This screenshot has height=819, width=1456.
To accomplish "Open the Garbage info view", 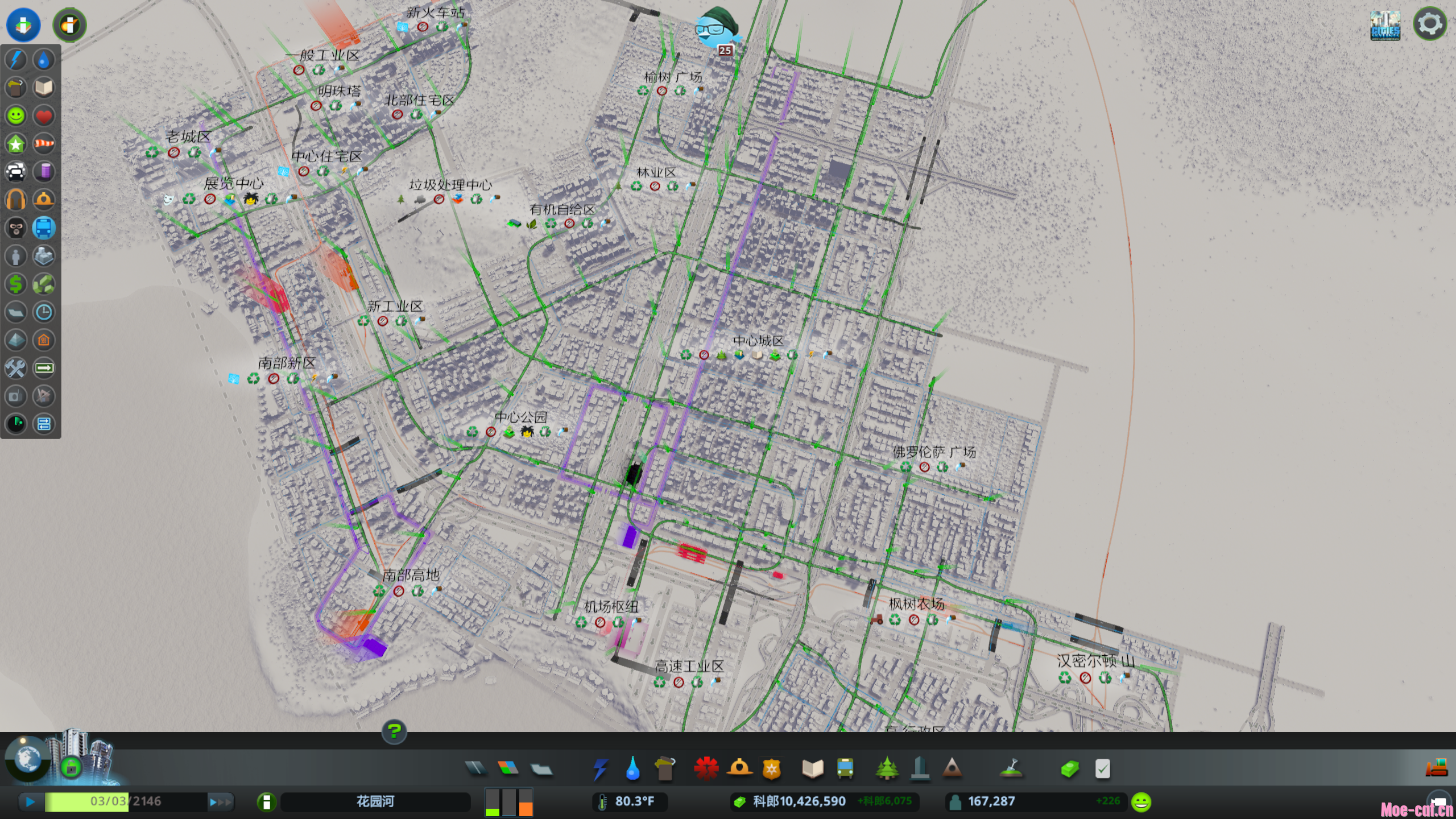I will click(16, 88).
